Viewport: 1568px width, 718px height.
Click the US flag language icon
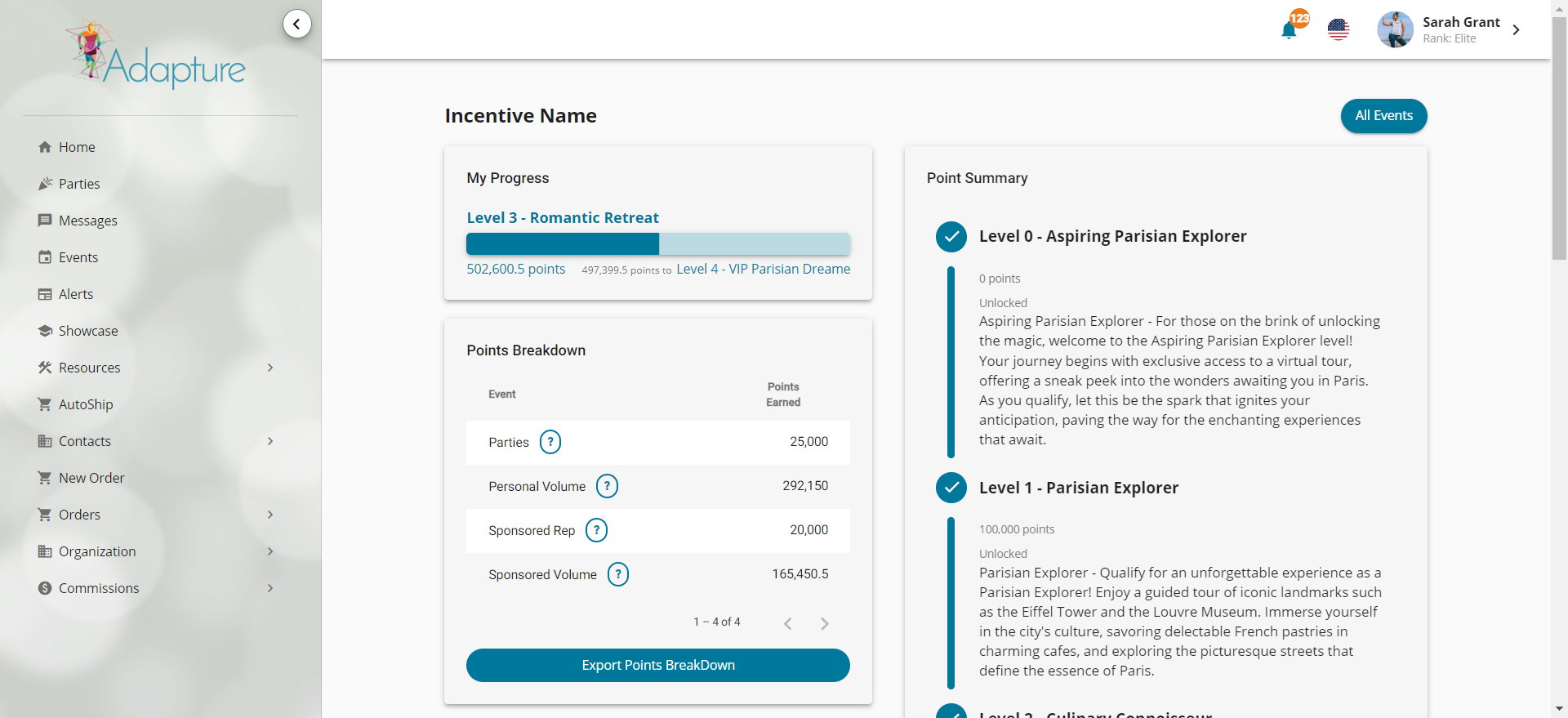pos(1339,30)
